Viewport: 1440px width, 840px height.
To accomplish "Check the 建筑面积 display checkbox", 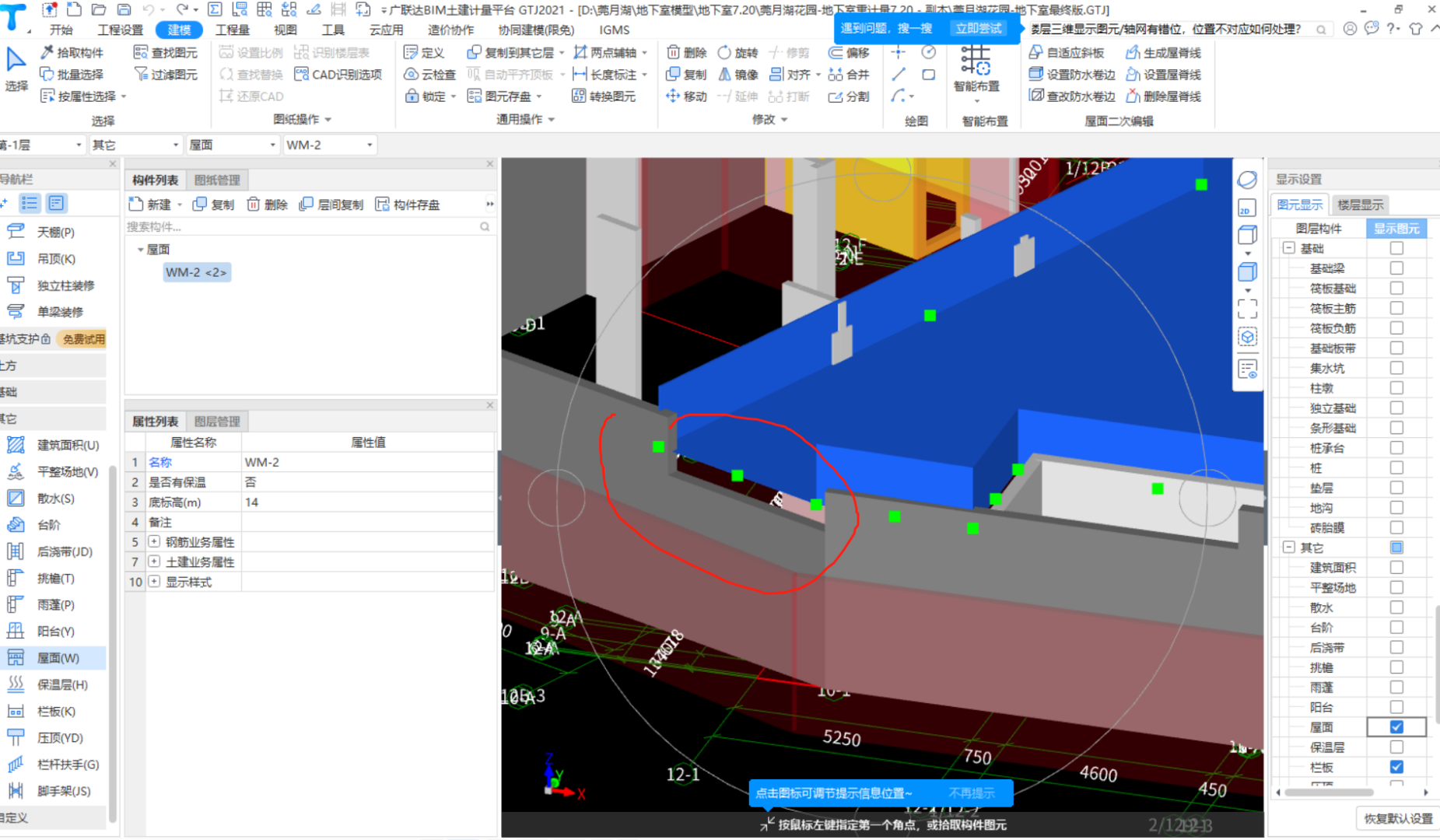I will (1396, 567).
